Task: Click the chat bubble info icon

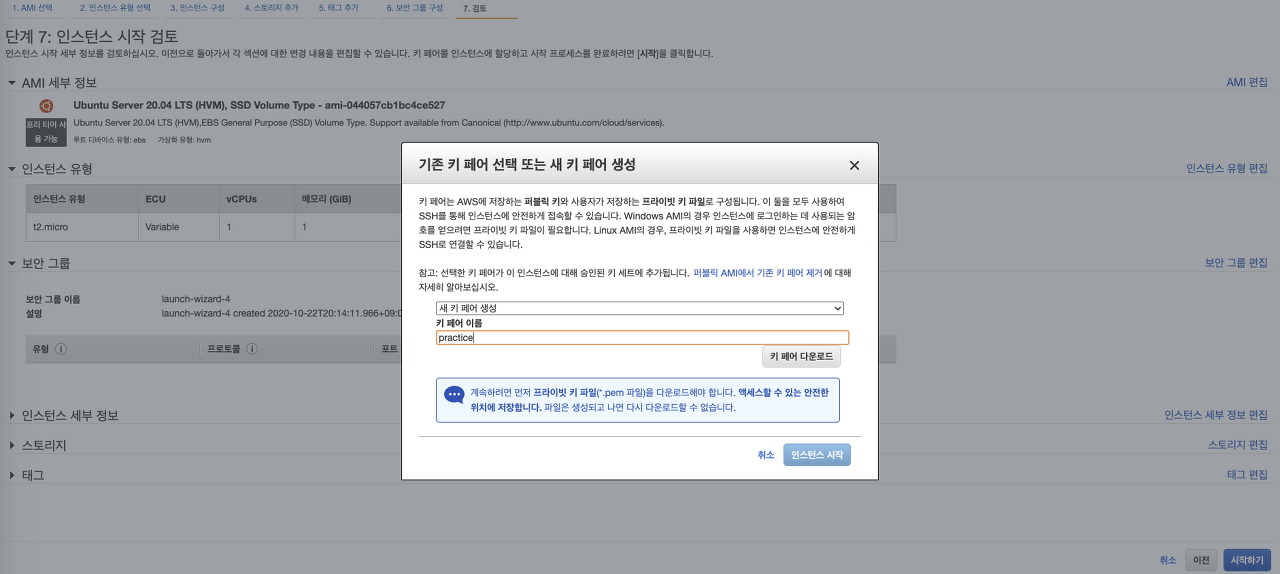Action: [454, 395]
